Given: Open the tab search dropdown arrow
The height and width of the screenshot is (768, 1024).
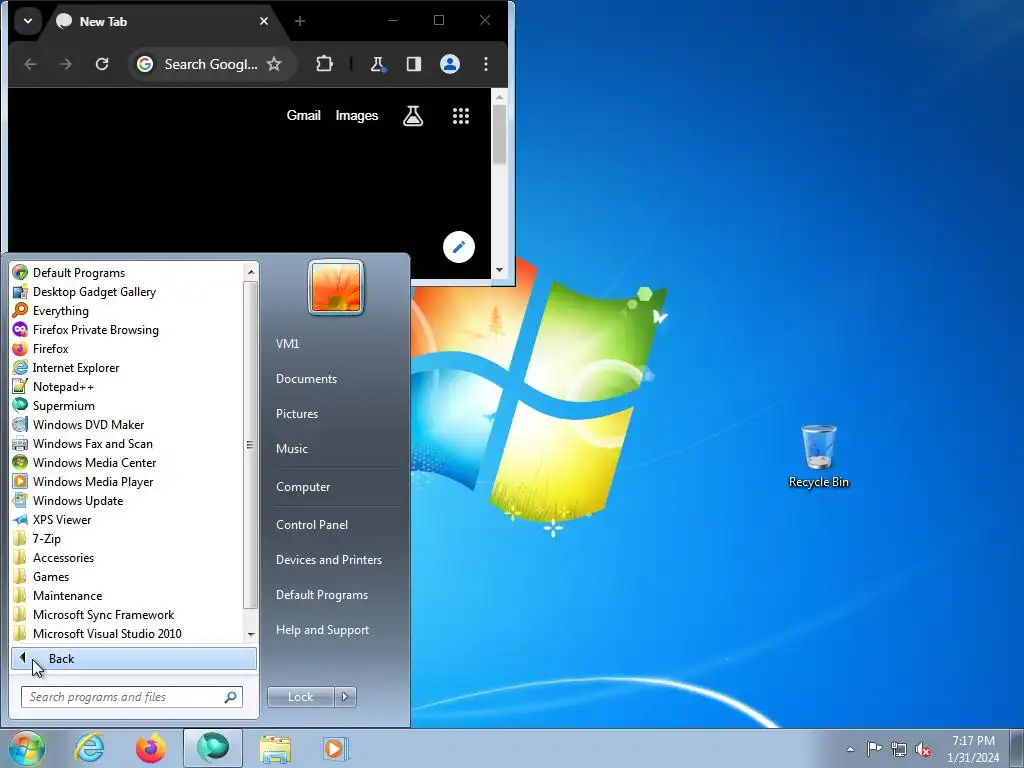Looking at the screenshot, I should pyautogui.click(x=28, y=21).
